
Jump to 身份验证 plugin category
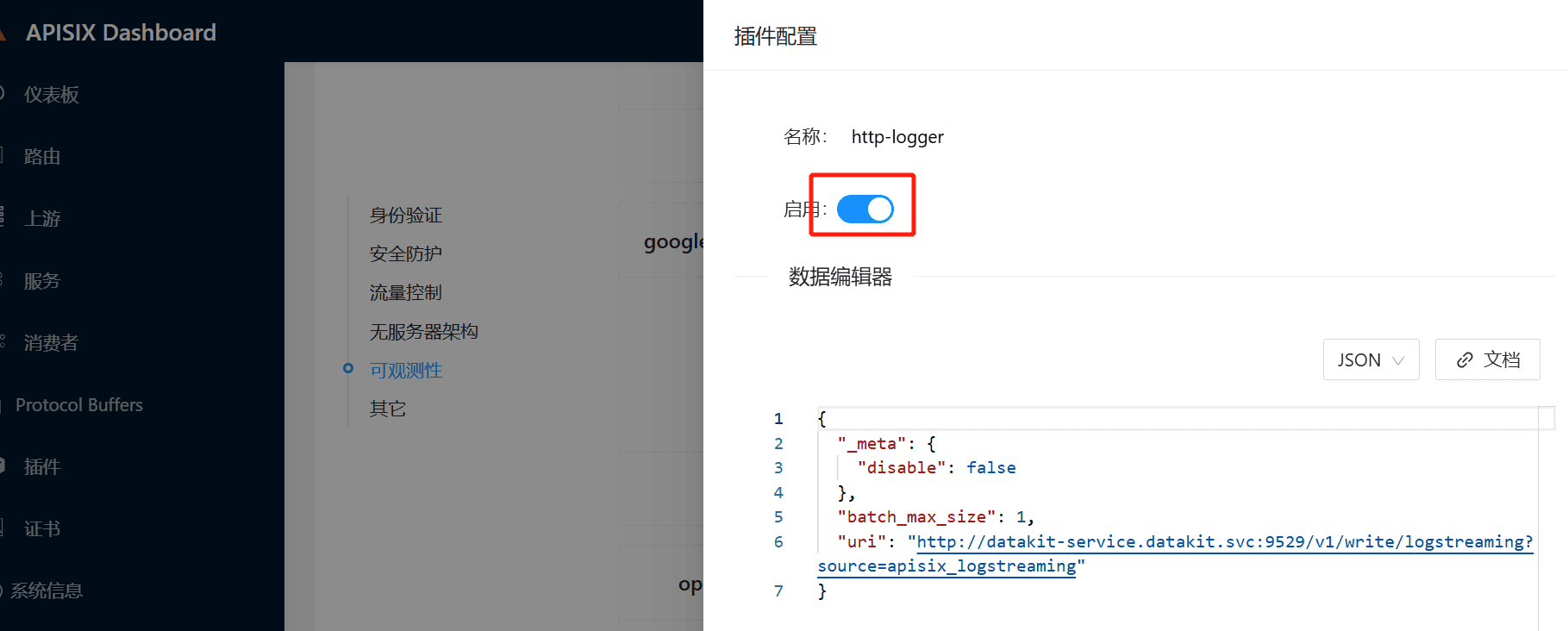click(406, 216)
